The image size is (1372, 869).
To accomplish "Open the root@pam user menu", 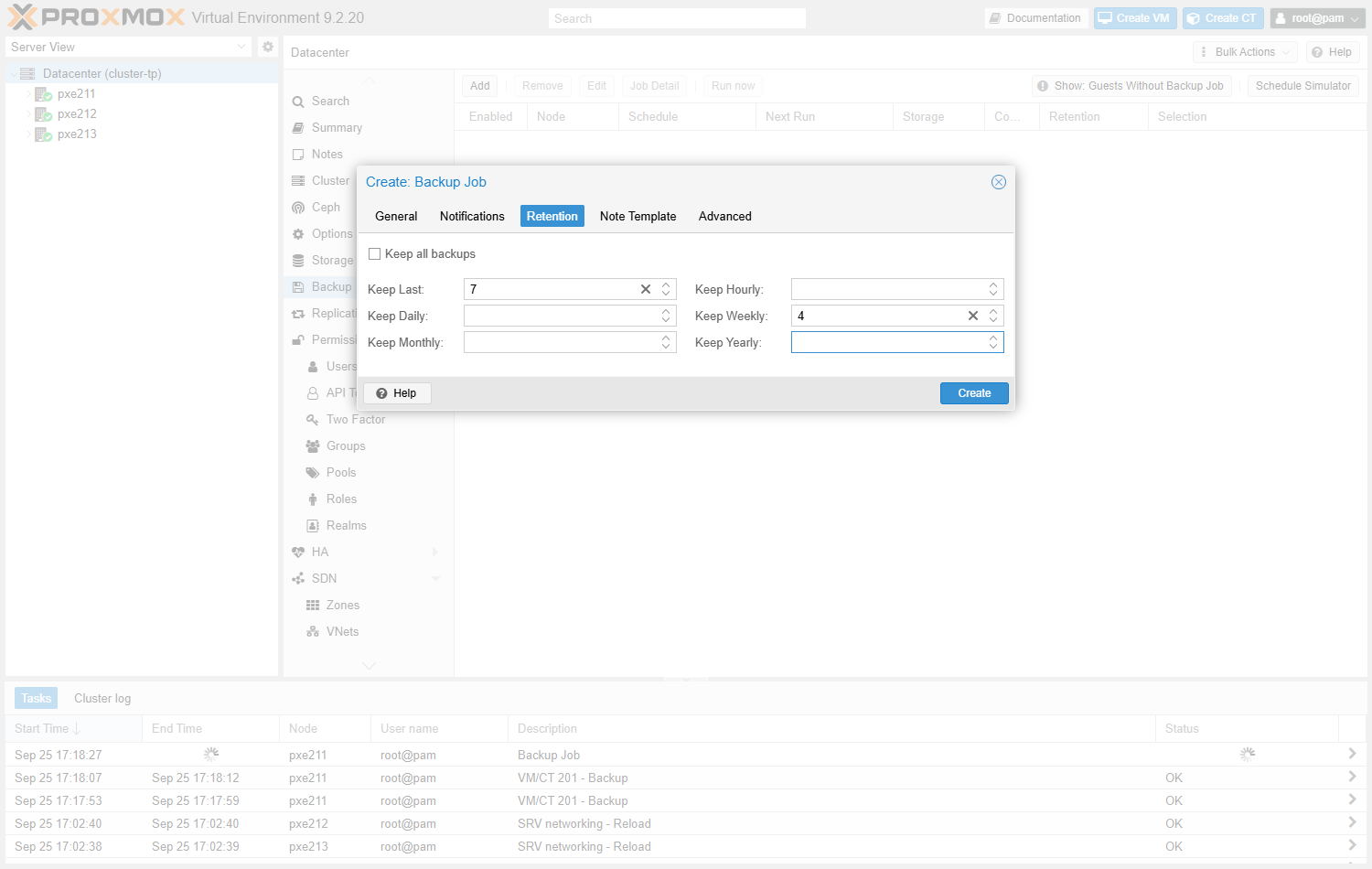I will click(x=1318, y=18).
